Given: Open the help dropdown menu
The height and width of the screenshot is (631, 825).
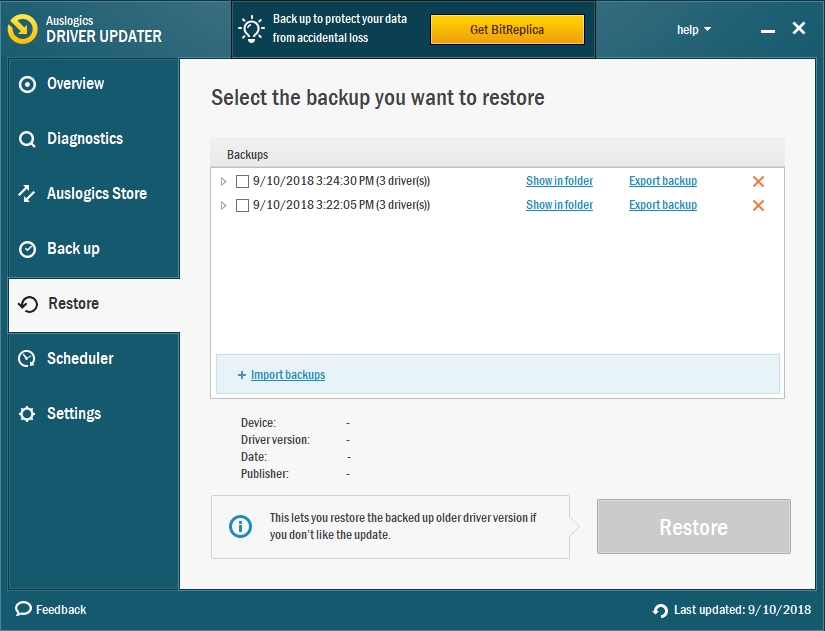Looking at the screenshot, I should point(693,30).
